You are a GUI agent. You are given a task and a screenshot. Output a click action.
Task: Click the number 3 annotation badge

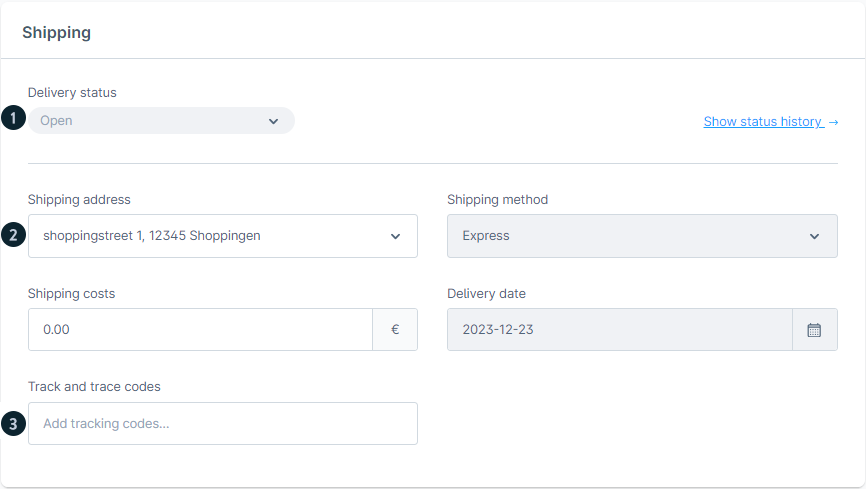coord(13,424)
